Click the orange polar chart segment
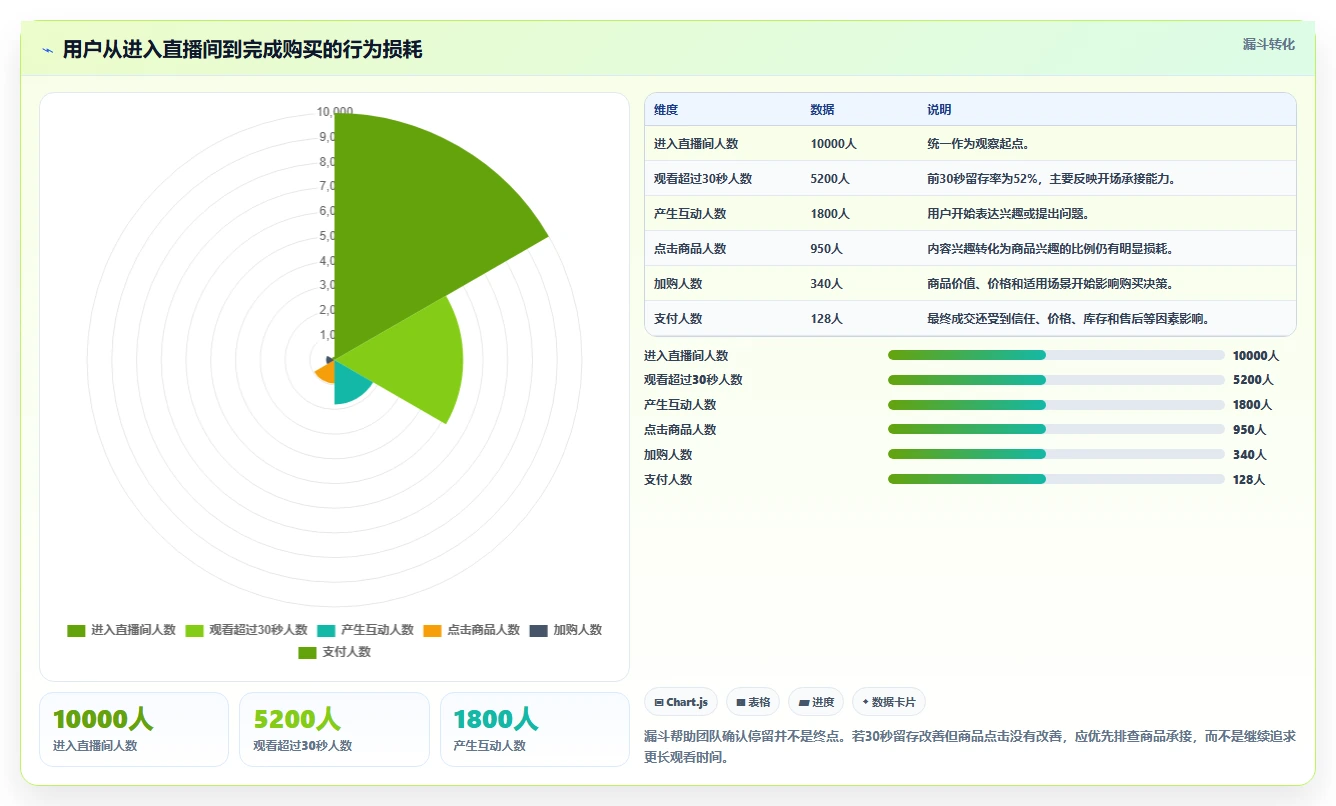This screenshot has width=1336, height=806. click(x=324, y=372)
